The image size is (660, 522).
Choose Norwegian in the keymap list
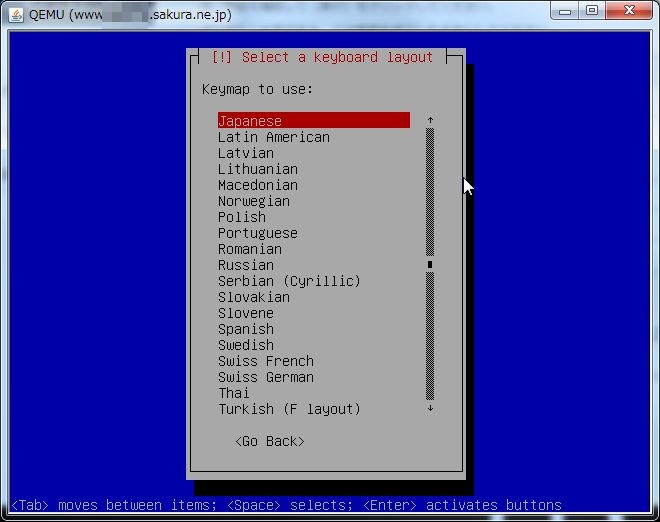[x=254, y=201]
